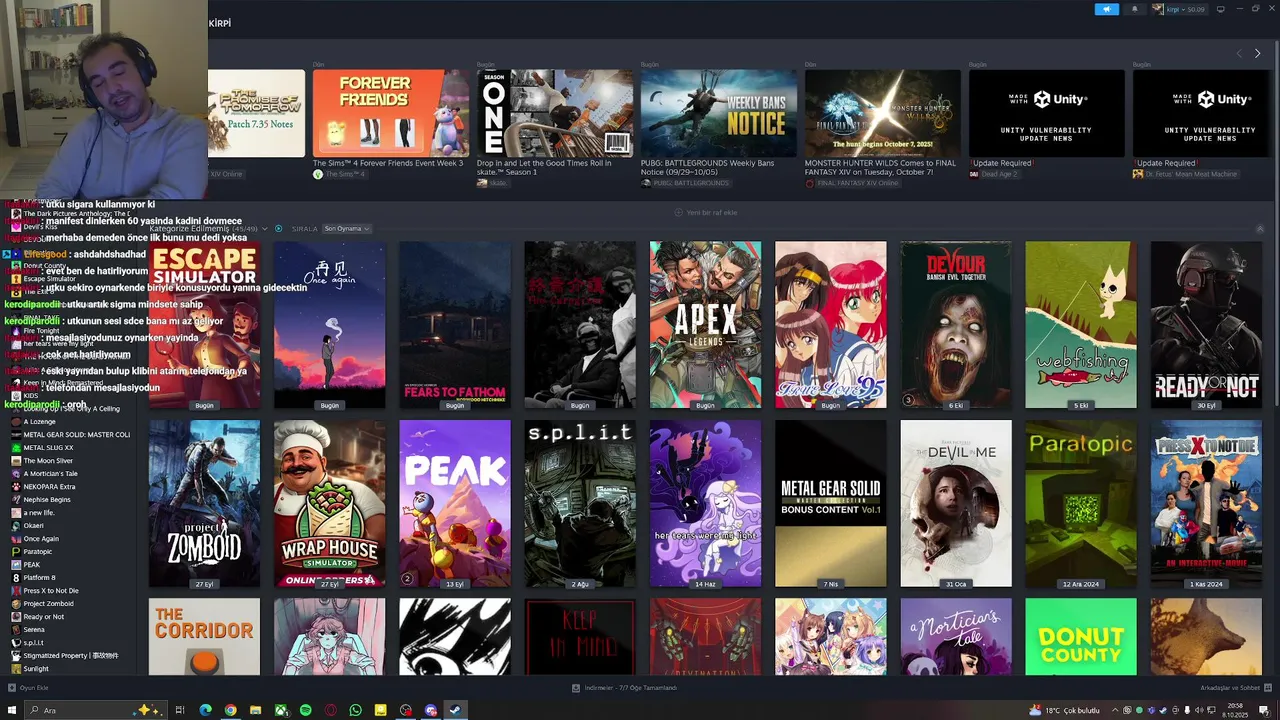Select METAL SLUG XX in sidebar
This screenshot has height=720, width=1280.
coord(49,448)
